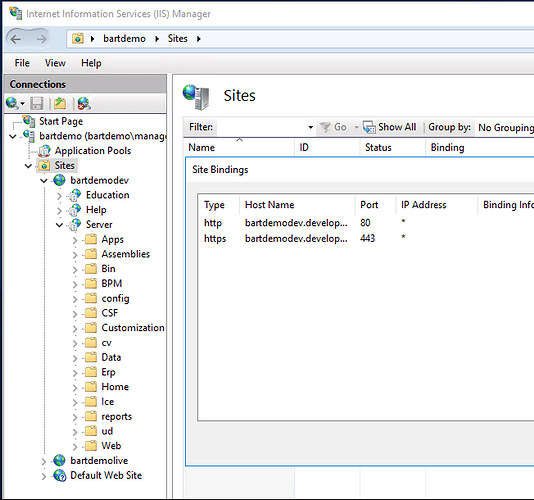
Task: Open the Group by No Grouping dropdown
Action: click(505, 127)
